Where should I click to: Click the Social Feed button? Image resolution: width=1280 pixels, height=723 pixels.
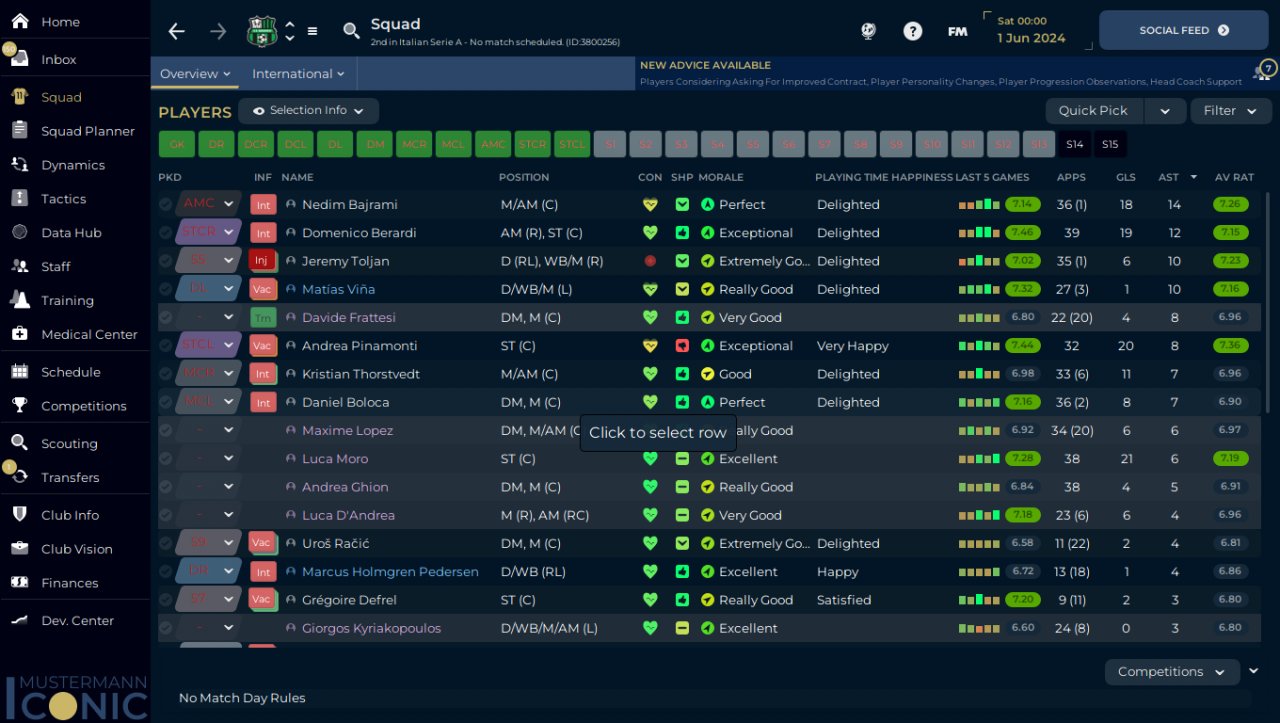1183,31
